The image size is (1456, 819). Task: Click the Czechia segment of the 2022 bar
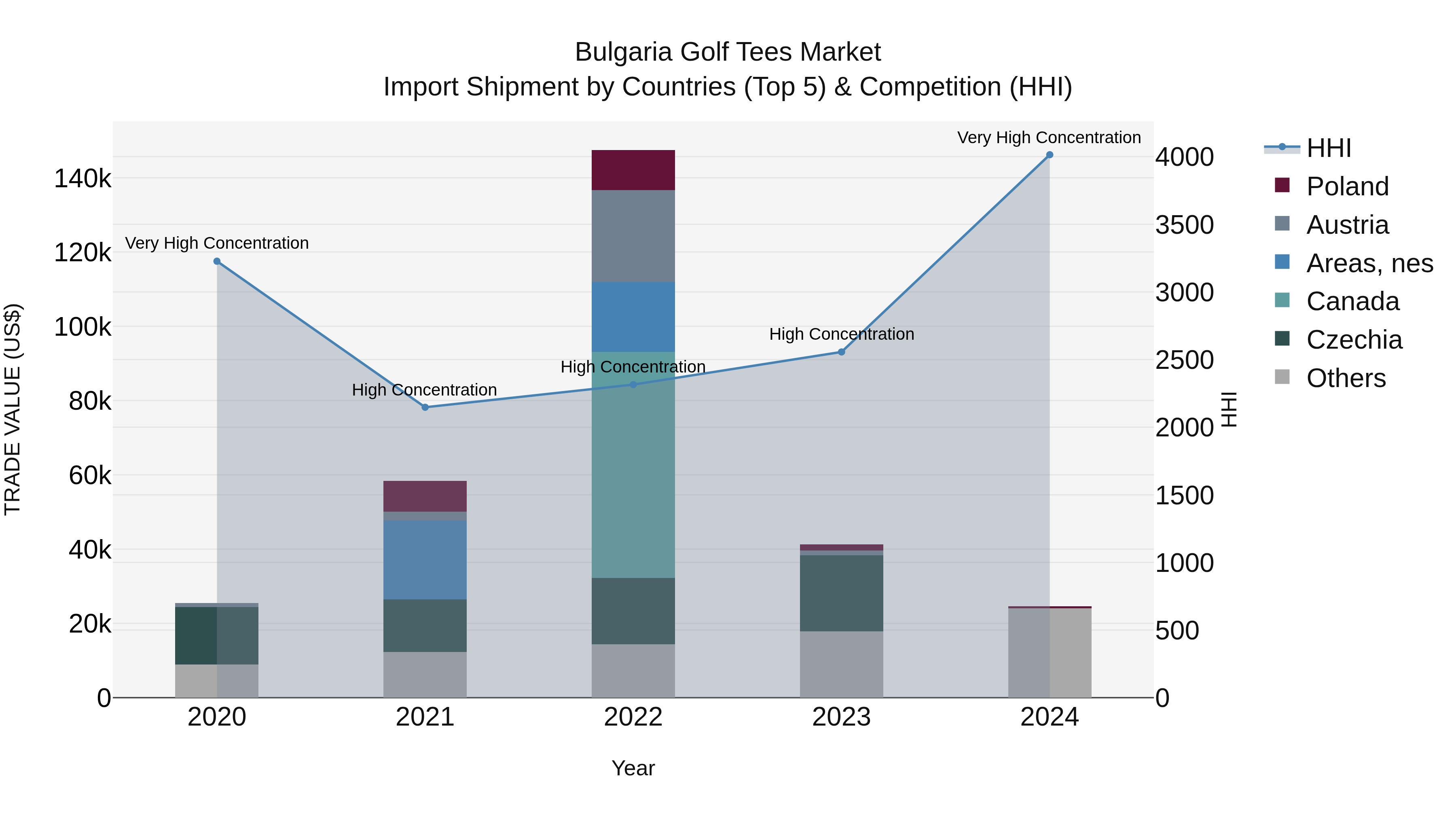[x=633, y=611]
